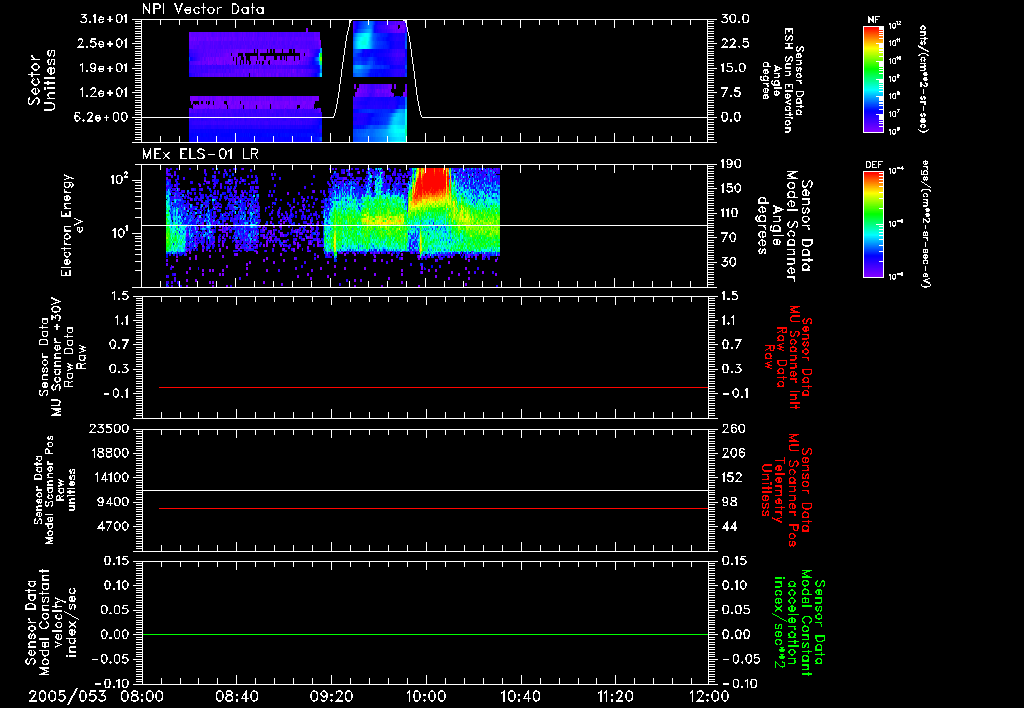The image size is (1024, 708).
Task: Click the '98' telemetry tick value
Action: [729, 502]
